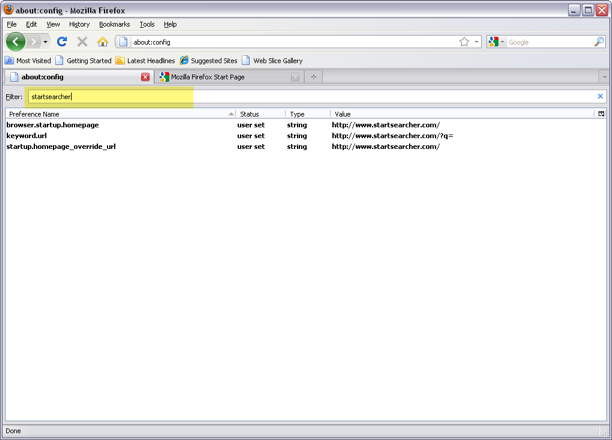Open the Latest Headlines feed
This screenshot has width=612, height=440.
[145, 61]
